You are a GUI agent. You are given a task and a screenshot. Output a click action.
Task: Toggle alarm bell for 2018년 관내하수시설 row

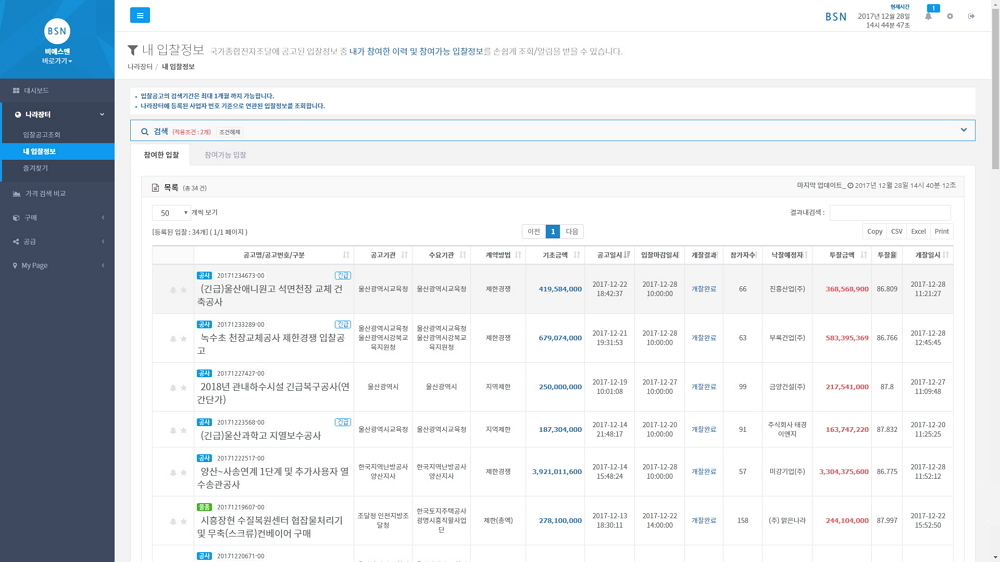[x=173, y=388]
